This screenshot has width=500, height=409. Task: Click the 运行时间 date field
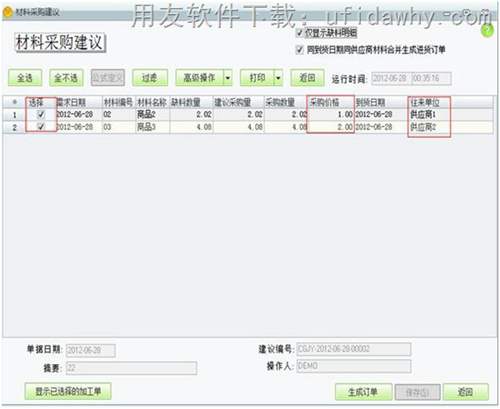391,79
